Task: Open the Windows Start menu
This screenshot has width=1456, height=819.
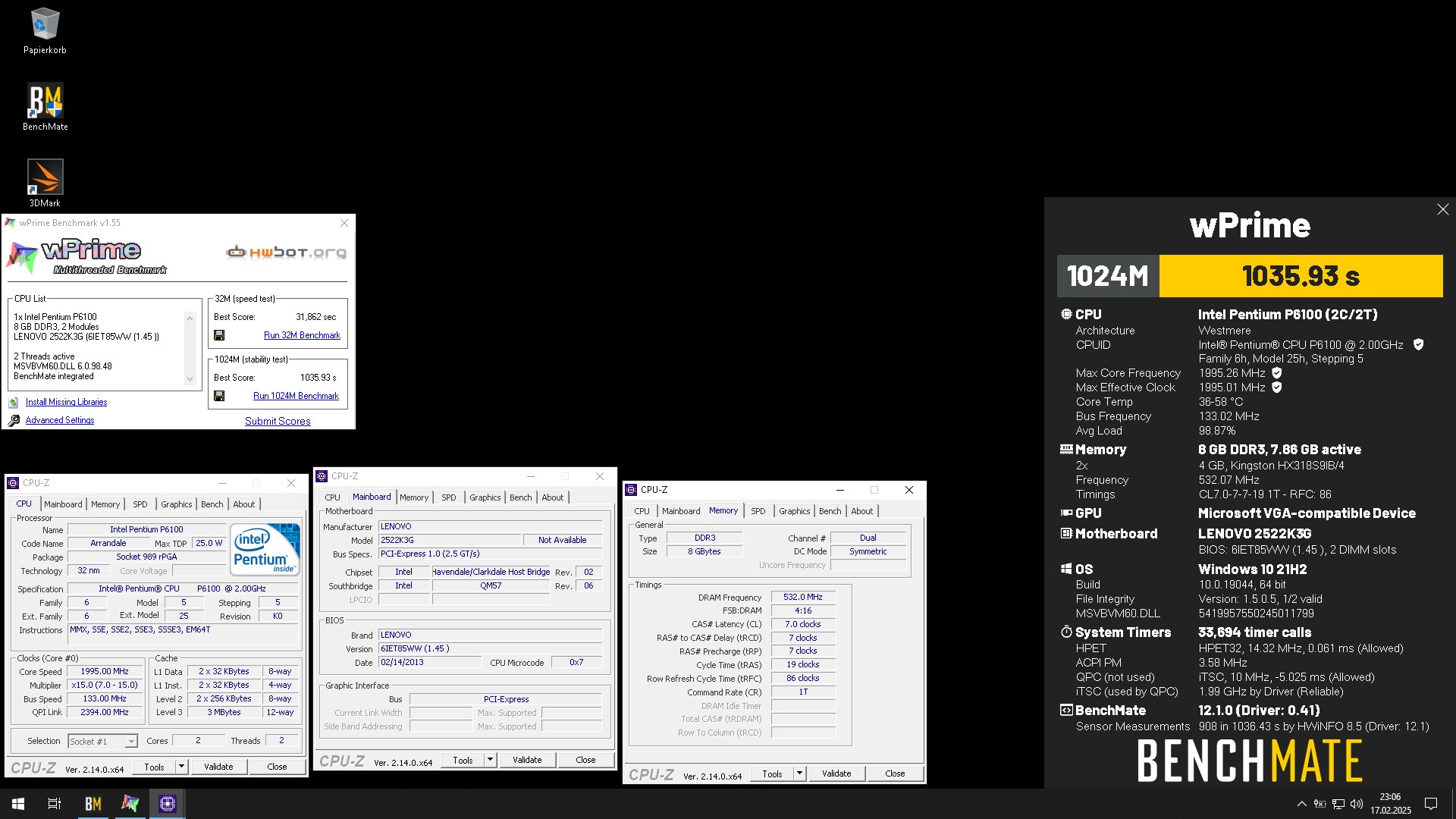Action: point(18,804)
